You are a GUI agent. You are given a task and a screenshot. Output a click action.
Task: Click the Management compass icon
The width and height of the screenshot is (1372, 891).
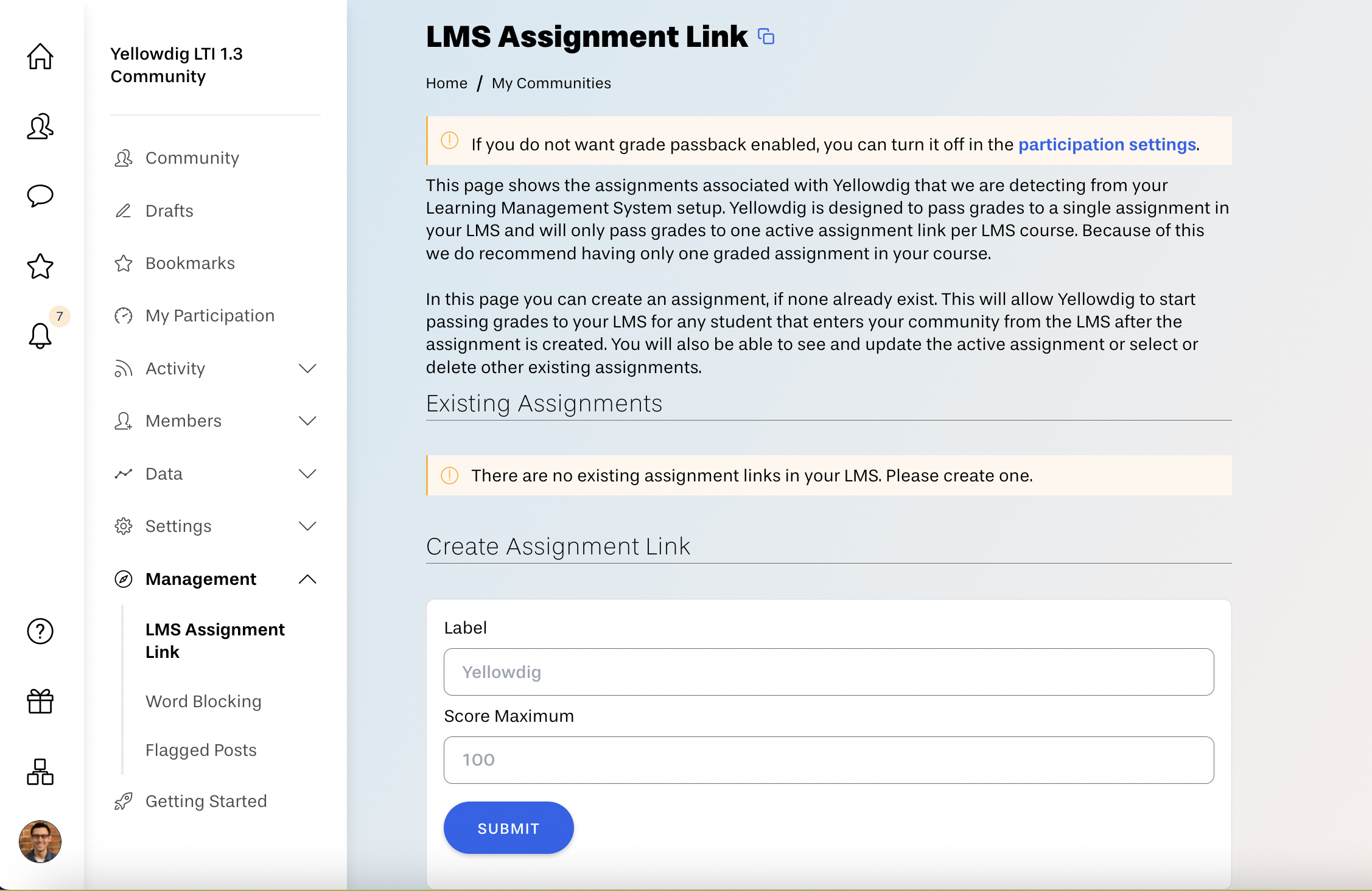tap(124, 579)
